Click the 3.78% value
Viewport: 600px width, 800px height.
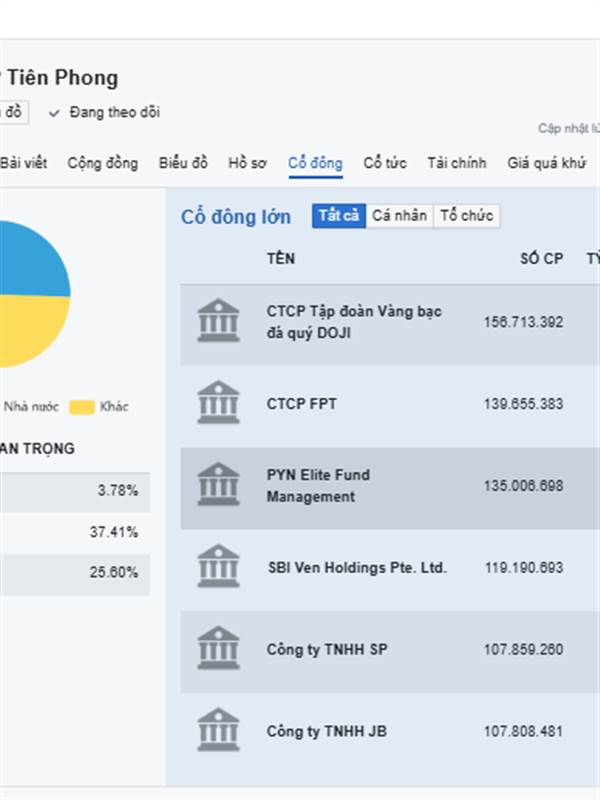[x=118, y=490]
